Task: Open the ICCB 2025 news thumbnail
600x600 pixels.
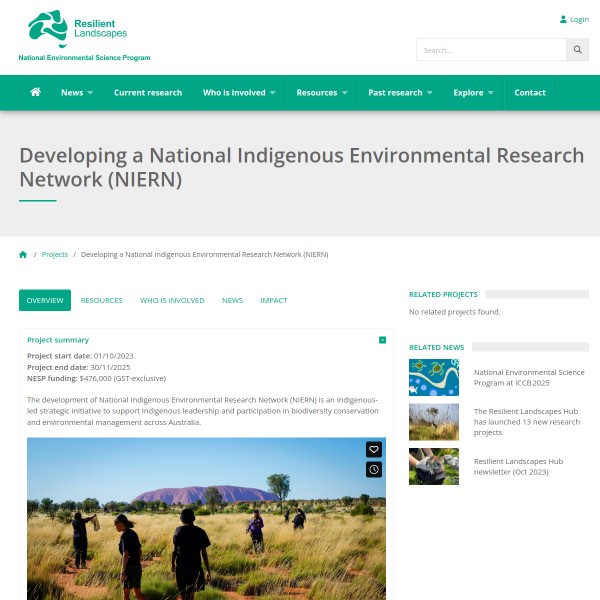Action: (x=433, y=377)
